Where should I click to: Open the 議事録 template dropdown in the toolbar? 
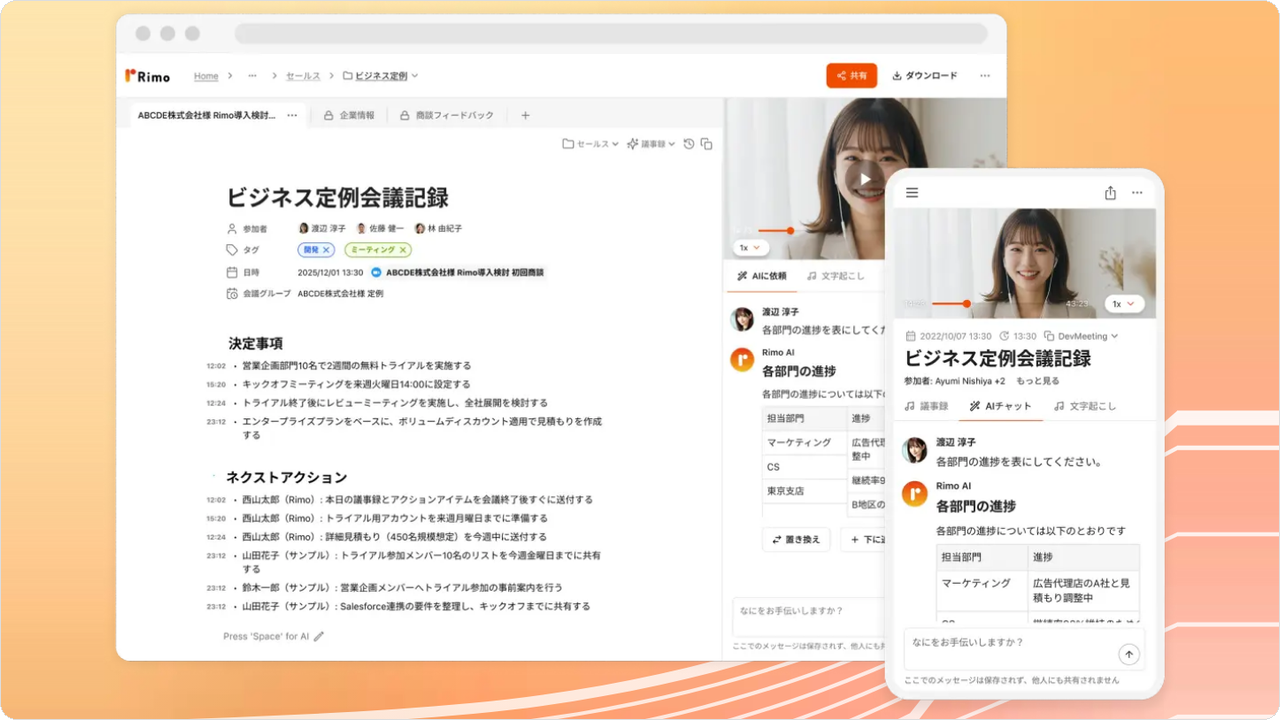pos(651,144)
